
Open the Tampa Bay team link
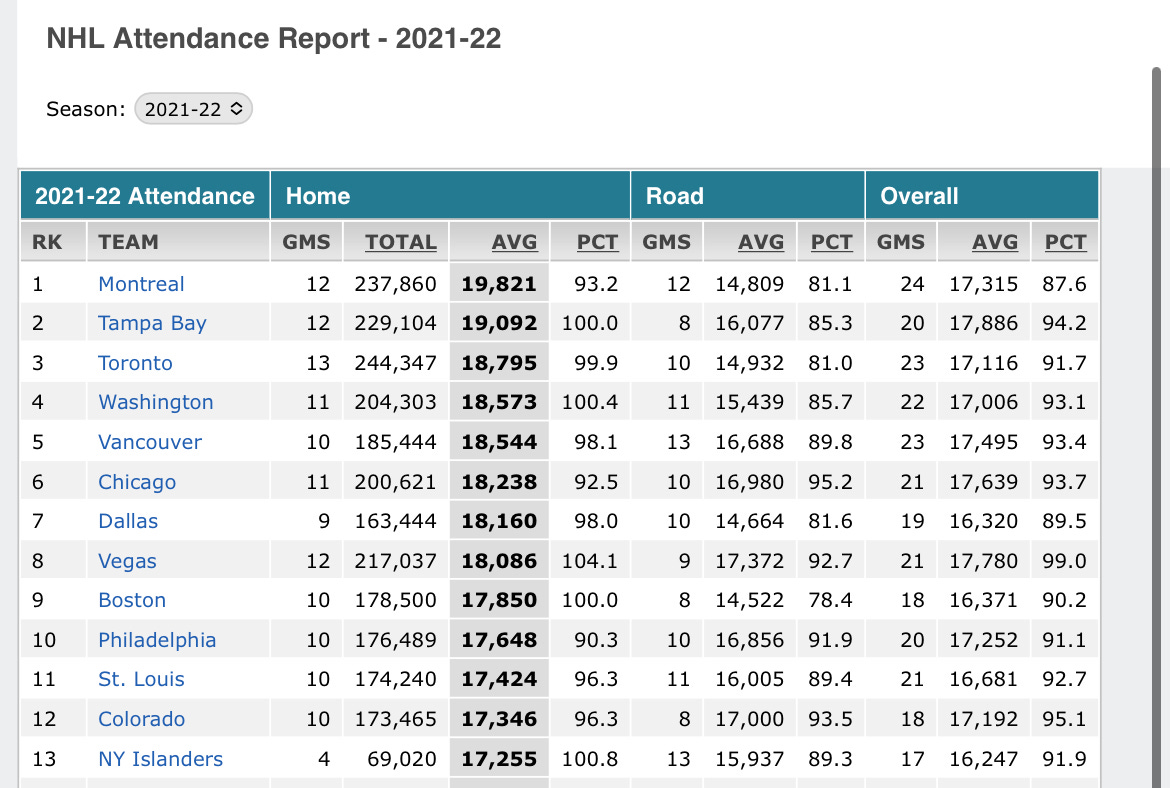tap(152, 323)
